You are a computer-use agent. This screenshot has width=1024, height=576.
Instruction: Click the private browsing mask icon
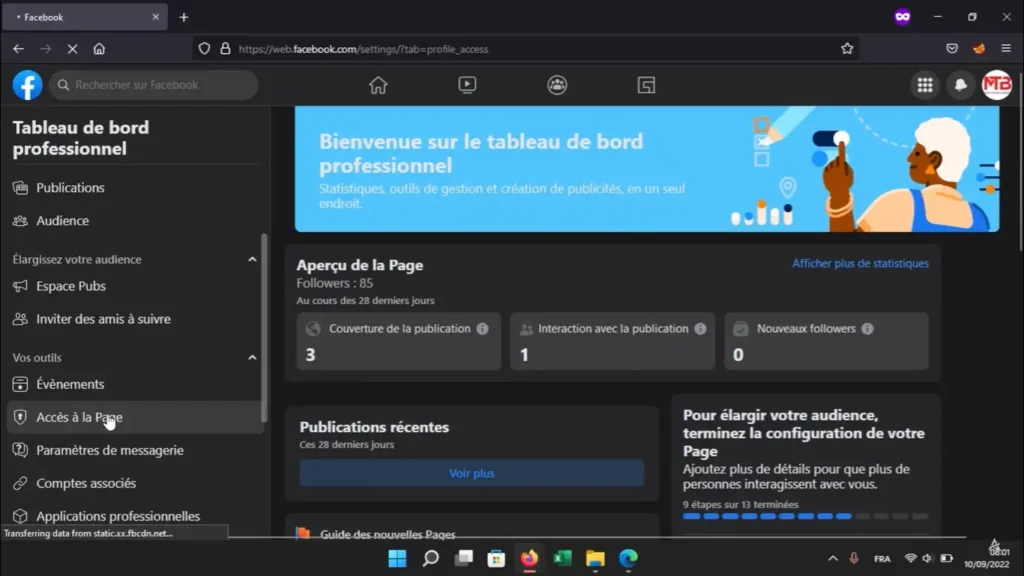[903, 17]
